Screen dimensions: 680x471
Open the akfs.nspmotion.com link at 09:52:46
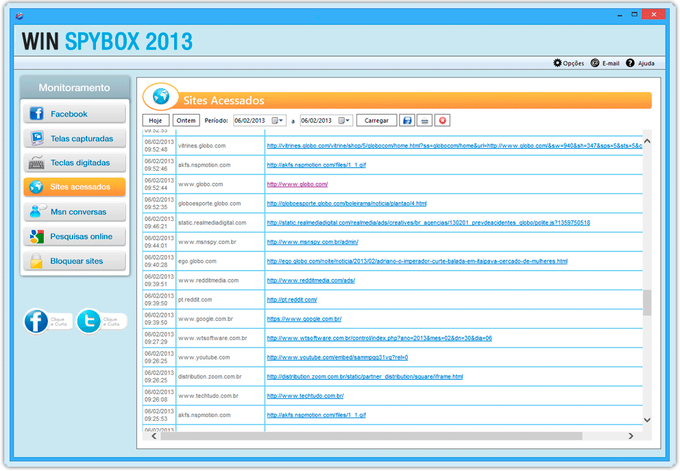317,165
